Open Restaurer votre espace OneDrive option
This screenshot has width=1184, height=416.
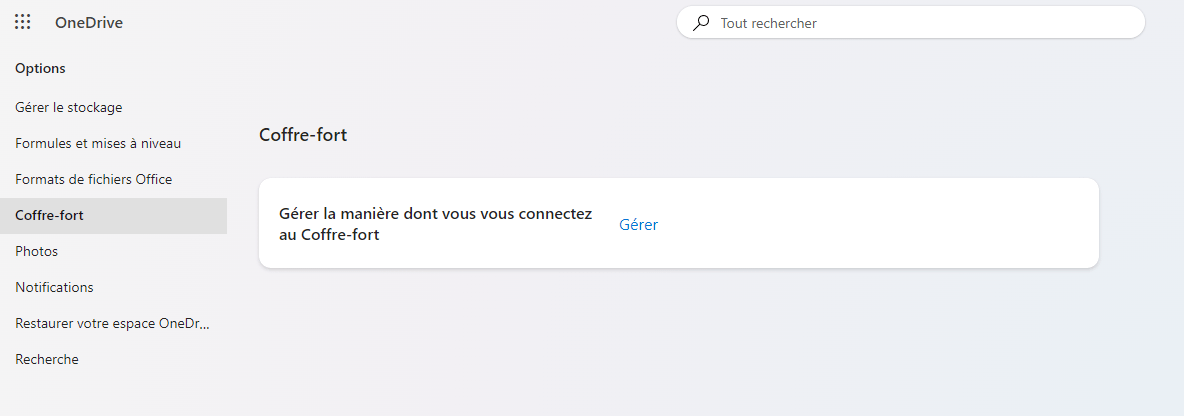pyautogui.click(x=113, y=324)
